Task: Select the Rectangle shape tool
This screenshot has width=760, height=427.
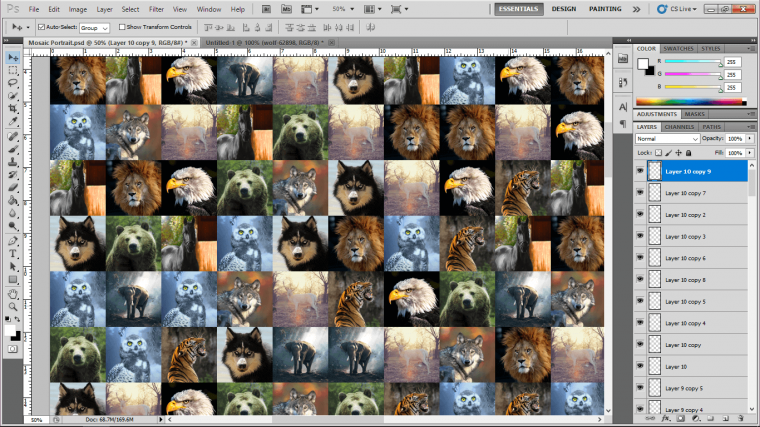Action: (x=13, y=279)
